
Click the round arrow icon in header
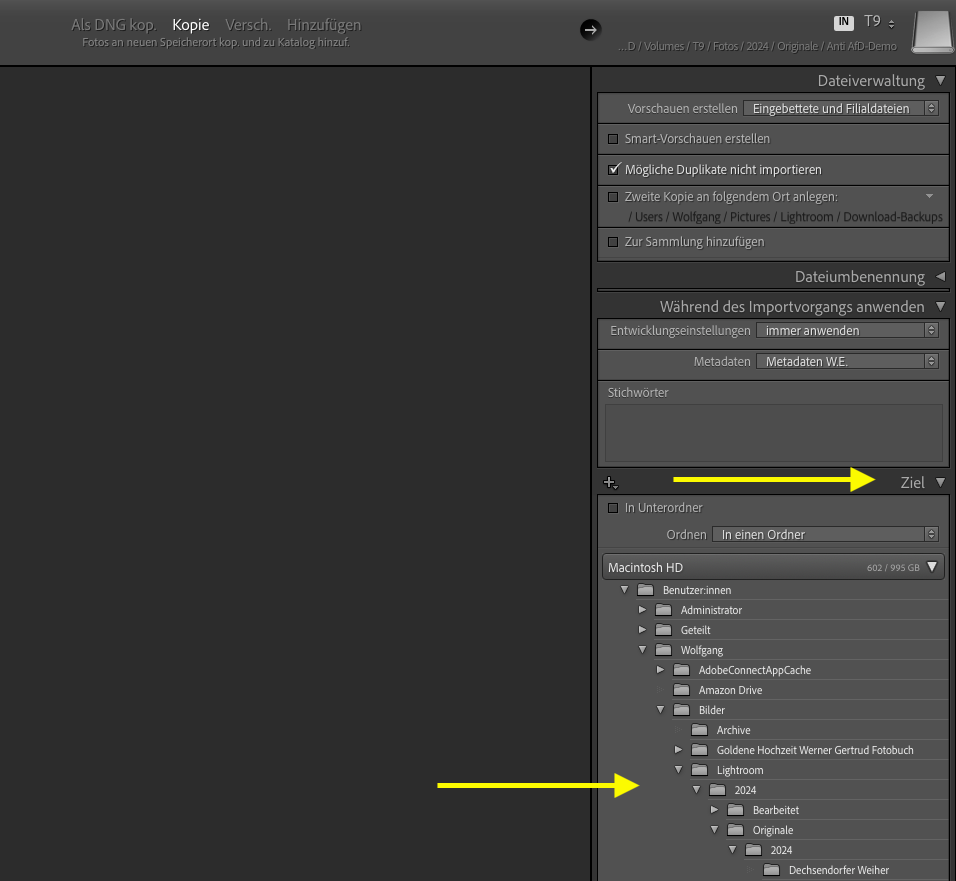click(590, 30)
